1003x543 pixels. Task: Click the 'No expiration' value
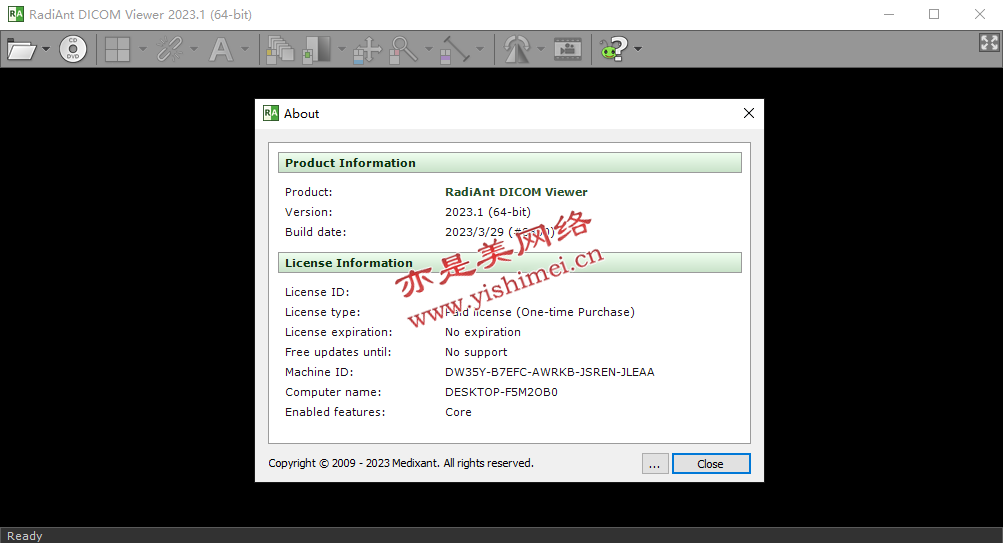point(483,332)
